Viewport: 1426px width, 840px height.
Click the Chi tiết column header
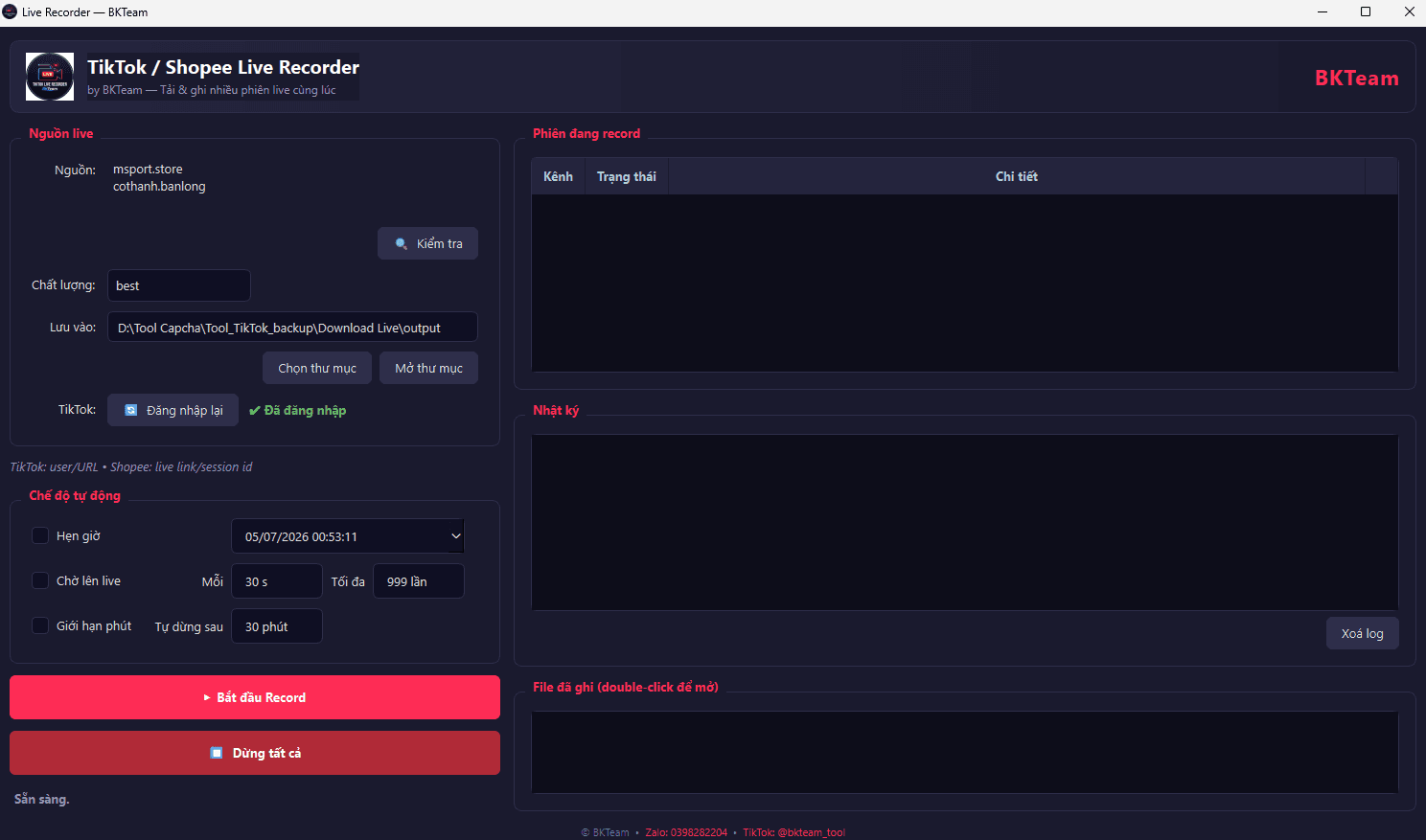click(1017, 176)
